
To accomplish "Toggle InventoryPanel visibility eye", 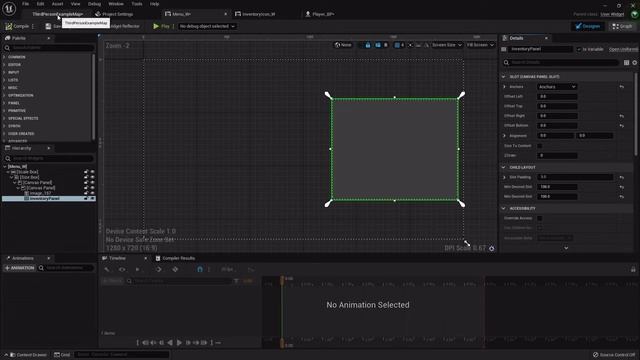I will pos(93,198).
